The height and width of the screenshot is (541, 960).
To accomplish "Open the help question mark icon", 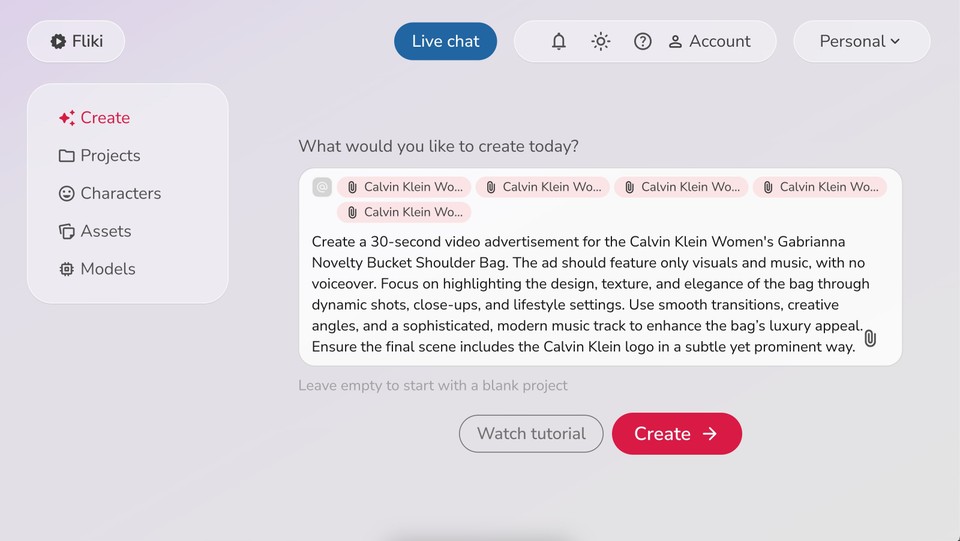I will [x=643, y=41].
